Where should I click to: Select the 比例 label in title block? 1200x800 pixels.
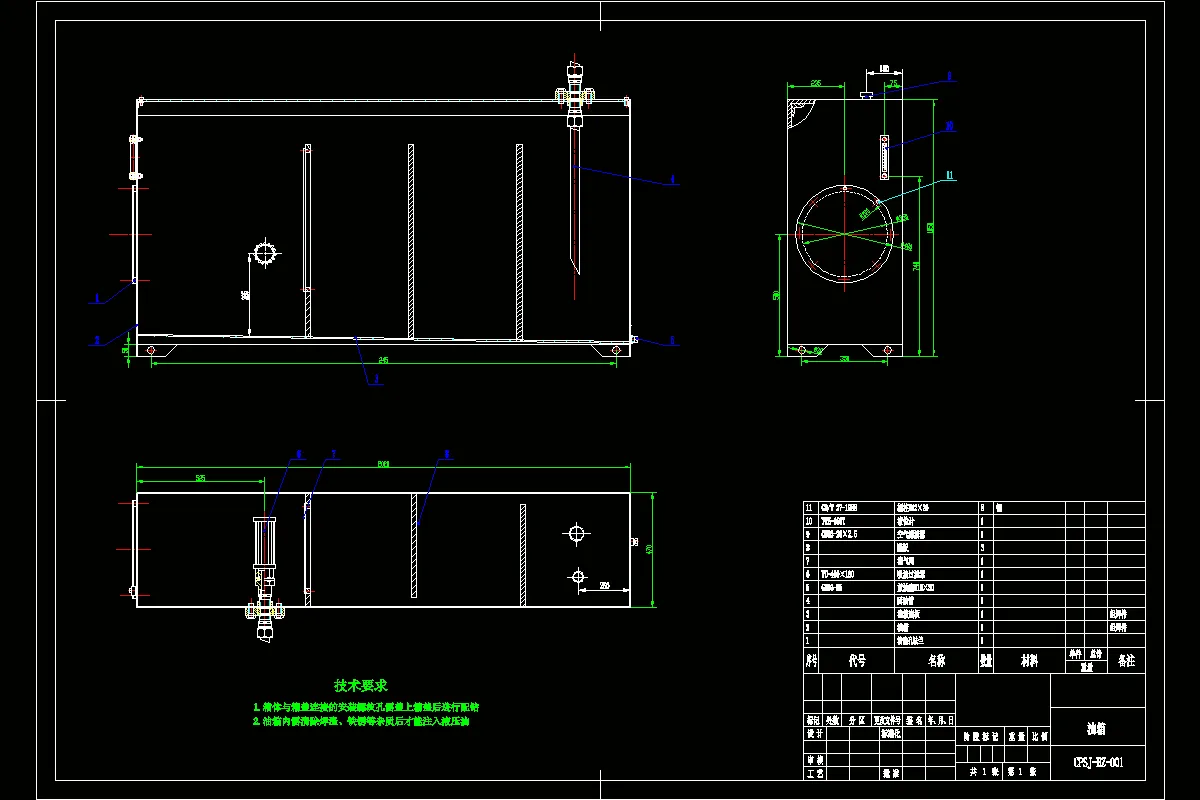pos(1039,736)
